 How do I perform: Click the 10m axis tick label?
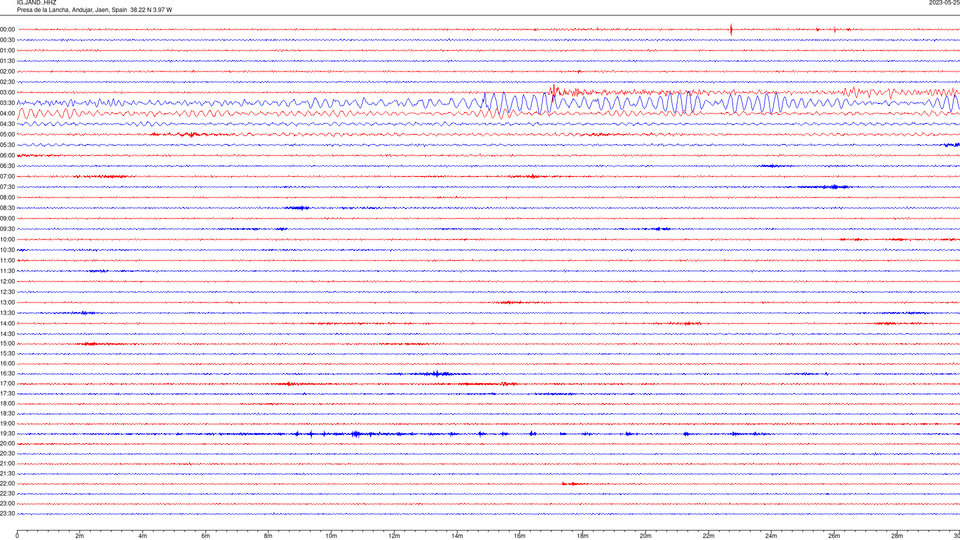331,536
